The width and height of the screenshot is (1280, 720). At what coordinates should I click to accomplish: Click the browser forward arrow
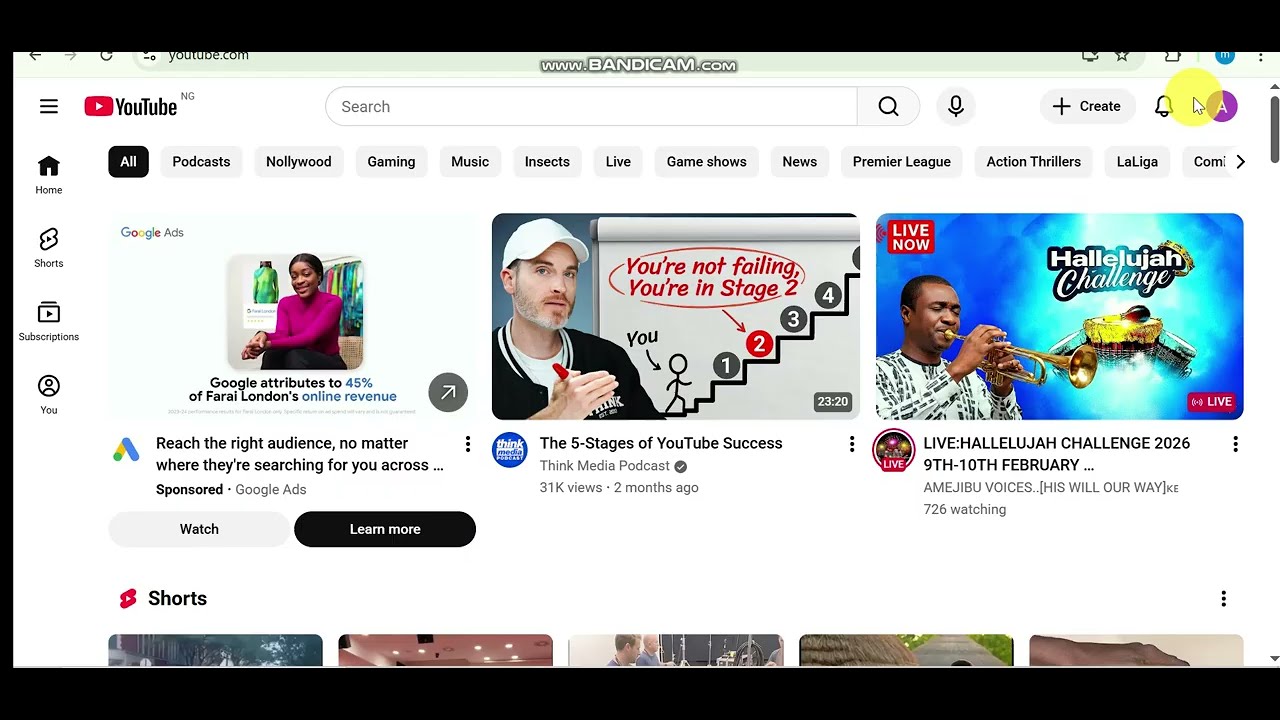[x=70, y=55]
